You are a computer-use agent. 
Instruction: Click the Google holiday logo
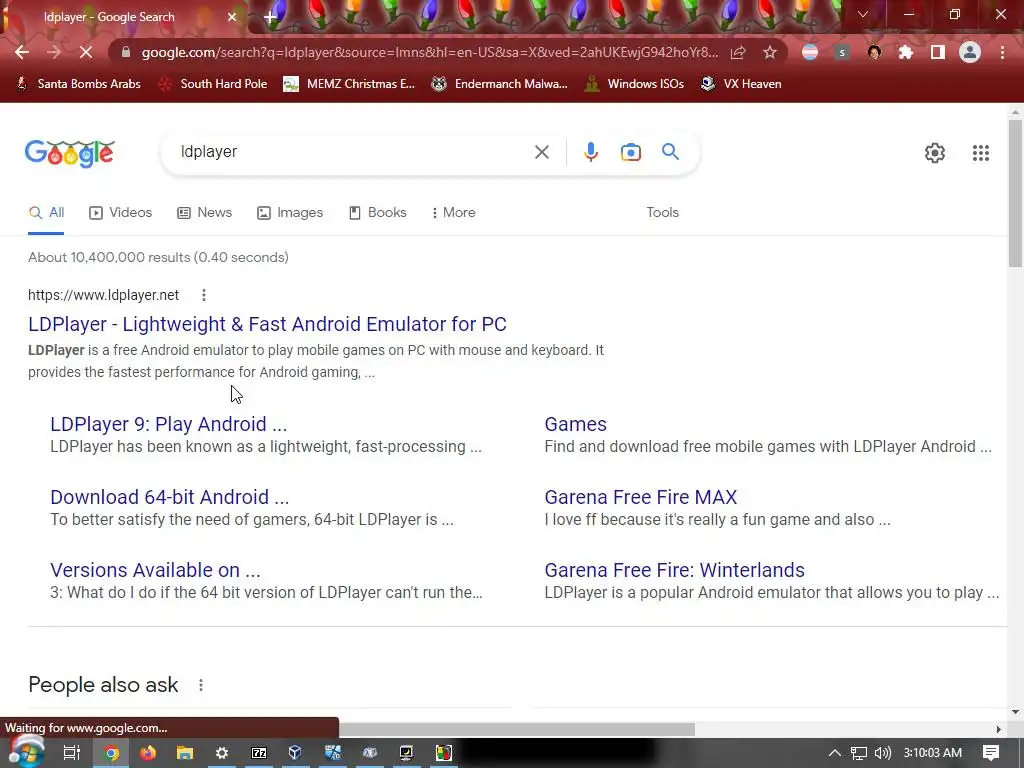(x=70, y=153)
